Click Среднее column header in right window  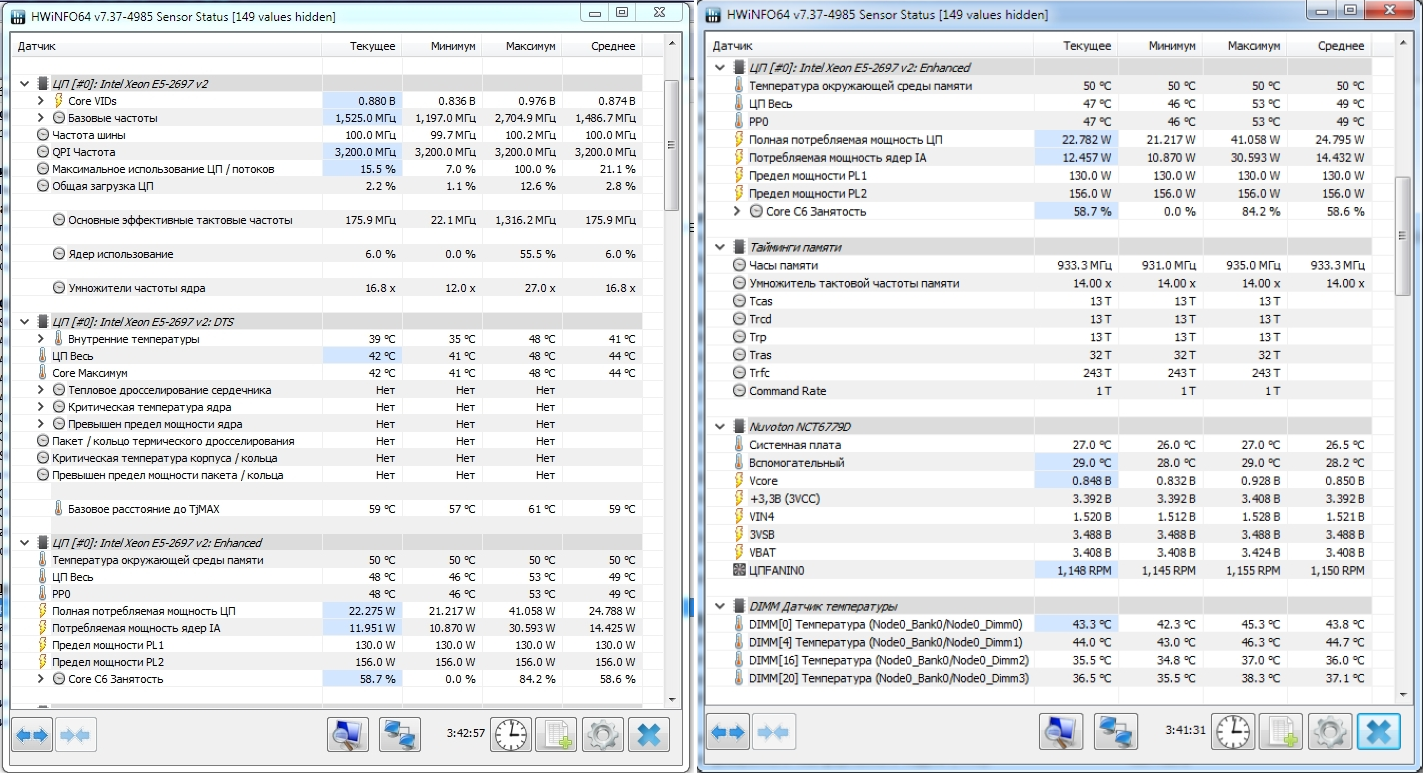(x=1329, y=46)
